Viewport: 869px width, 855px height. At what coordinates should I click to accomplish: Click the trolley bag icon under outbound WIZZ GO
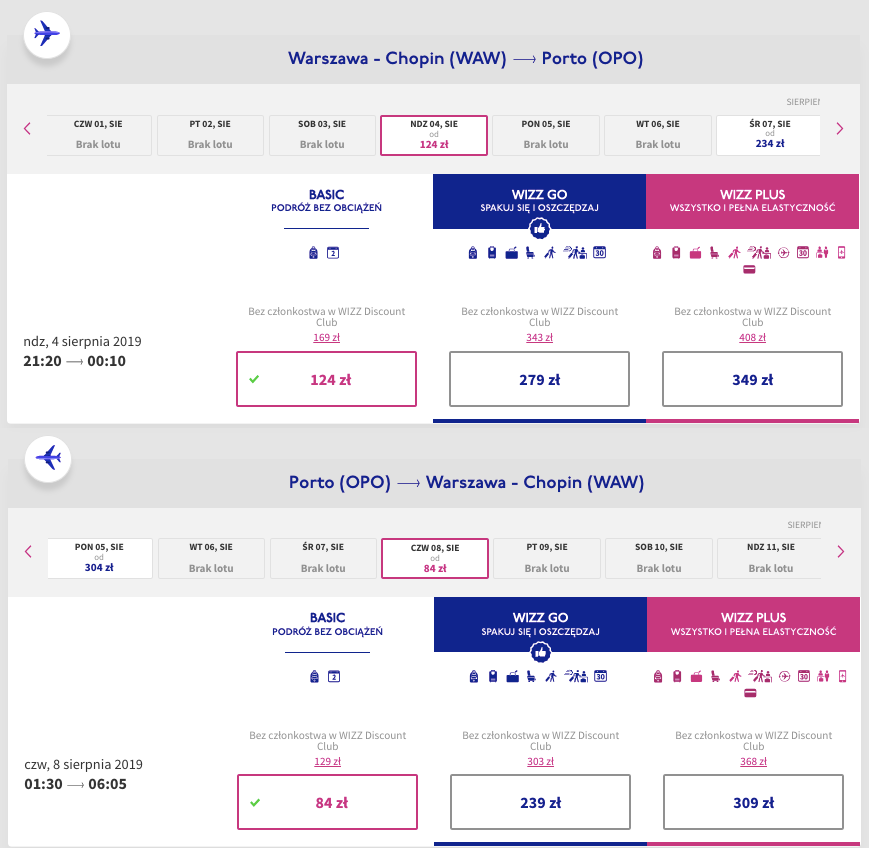[x=492, y=253]
